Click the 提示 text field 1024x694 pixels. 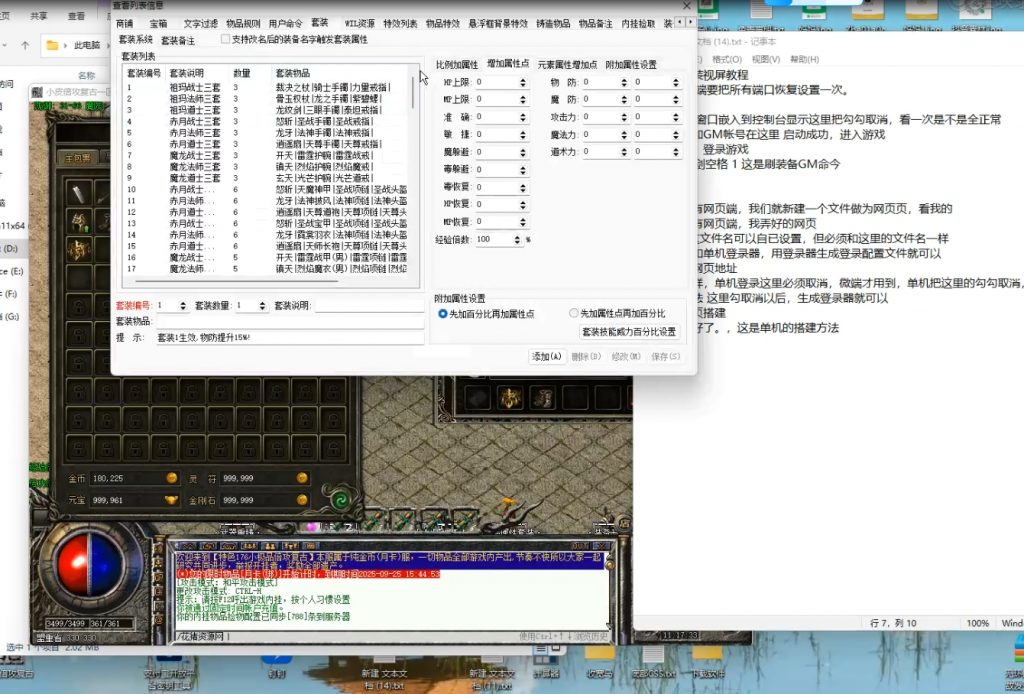[x=290, y=338]
